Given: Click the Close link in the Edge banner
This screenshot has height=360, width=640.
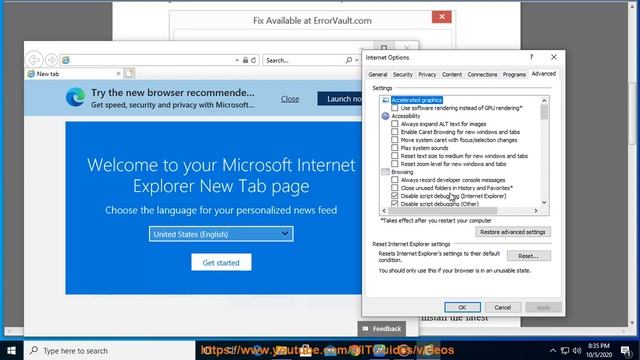Looking at the screenshot, I should tap(290, 99).
